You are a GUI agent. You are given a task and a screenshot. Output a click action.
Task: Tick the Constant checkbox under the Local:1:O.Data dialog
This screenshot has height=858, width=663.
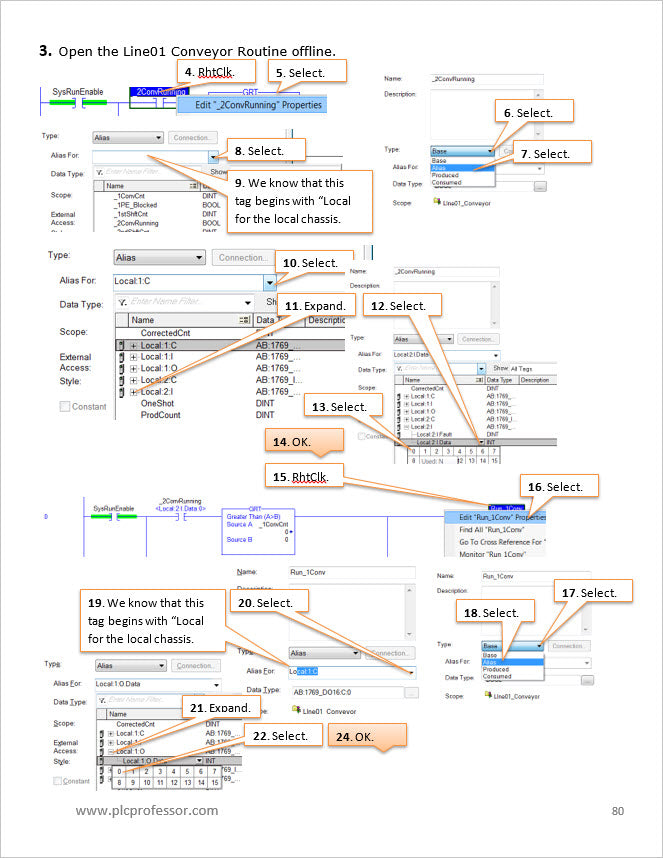tap(57, 781)
